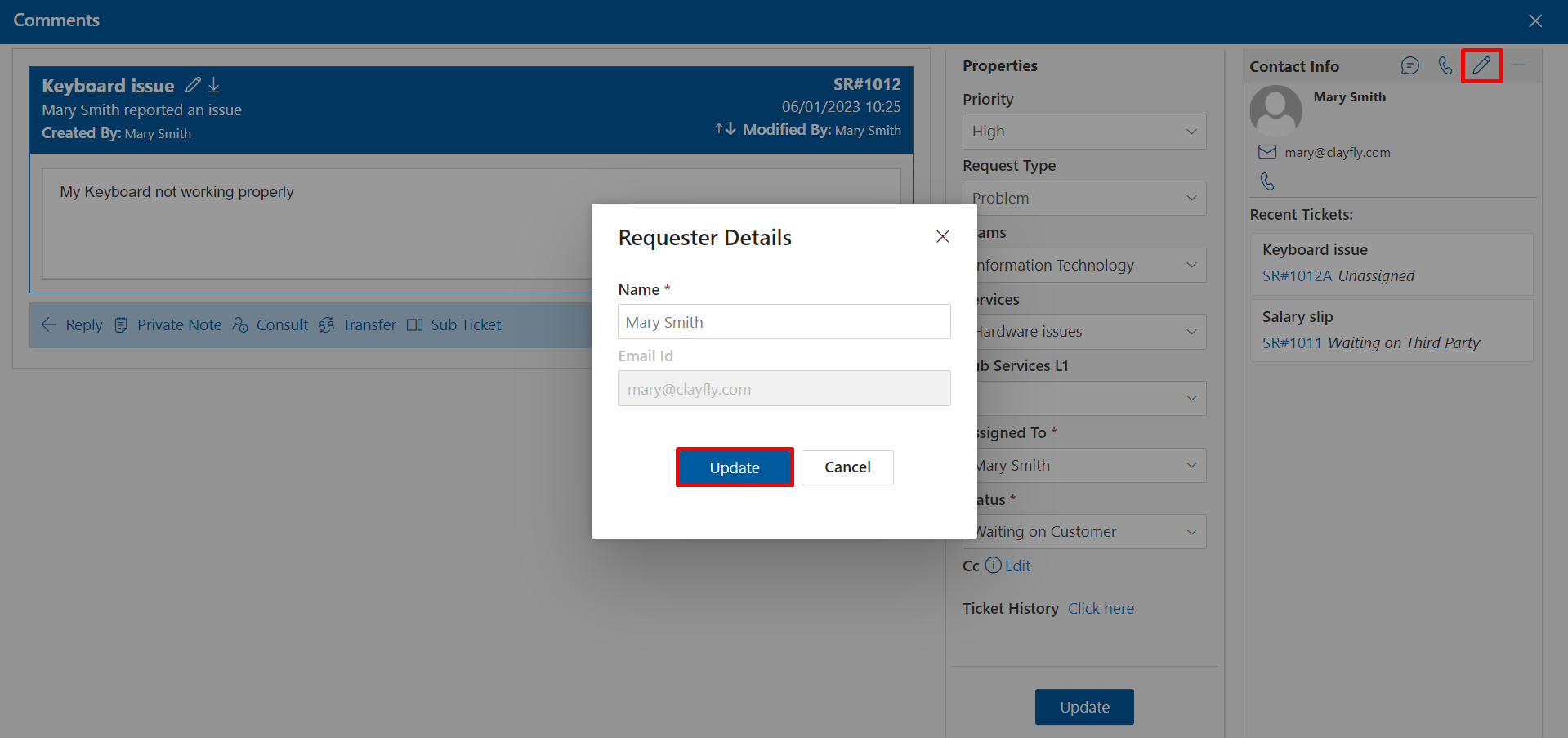Click the Cc Edit link
The width and height of the screenshot is (1568, 738).
click(x=1017, y=566)
